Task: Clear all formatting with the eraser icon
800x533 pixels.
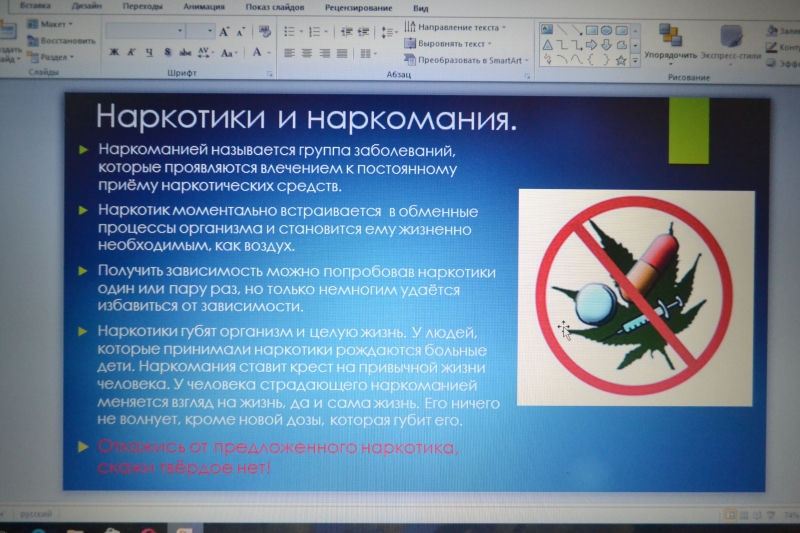Action: pos(266,31)
